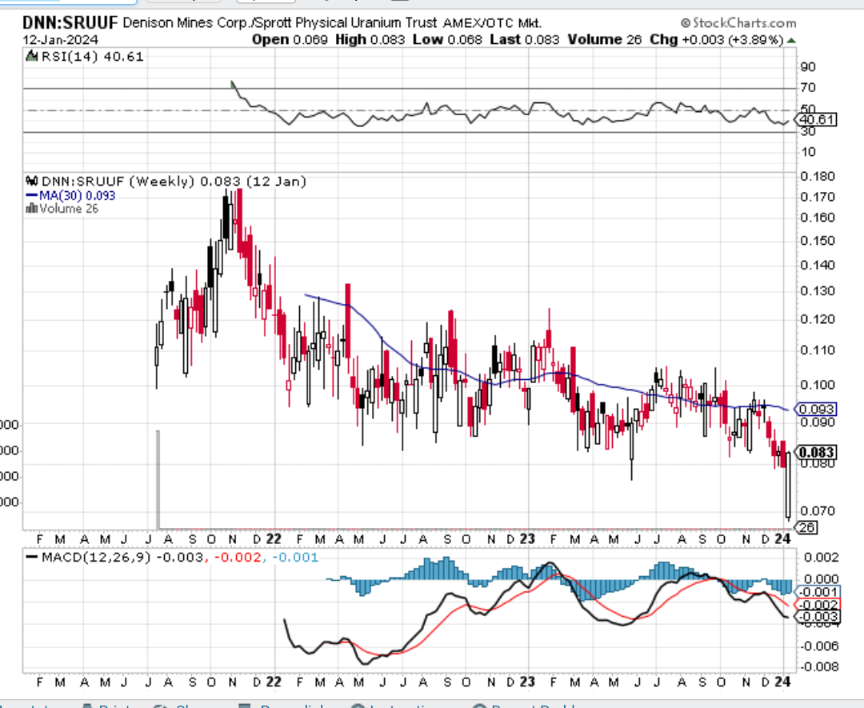Click the 70 overbought level on RSI axis
The height and width of the screenshot is (708, 864).
point(808,88)
